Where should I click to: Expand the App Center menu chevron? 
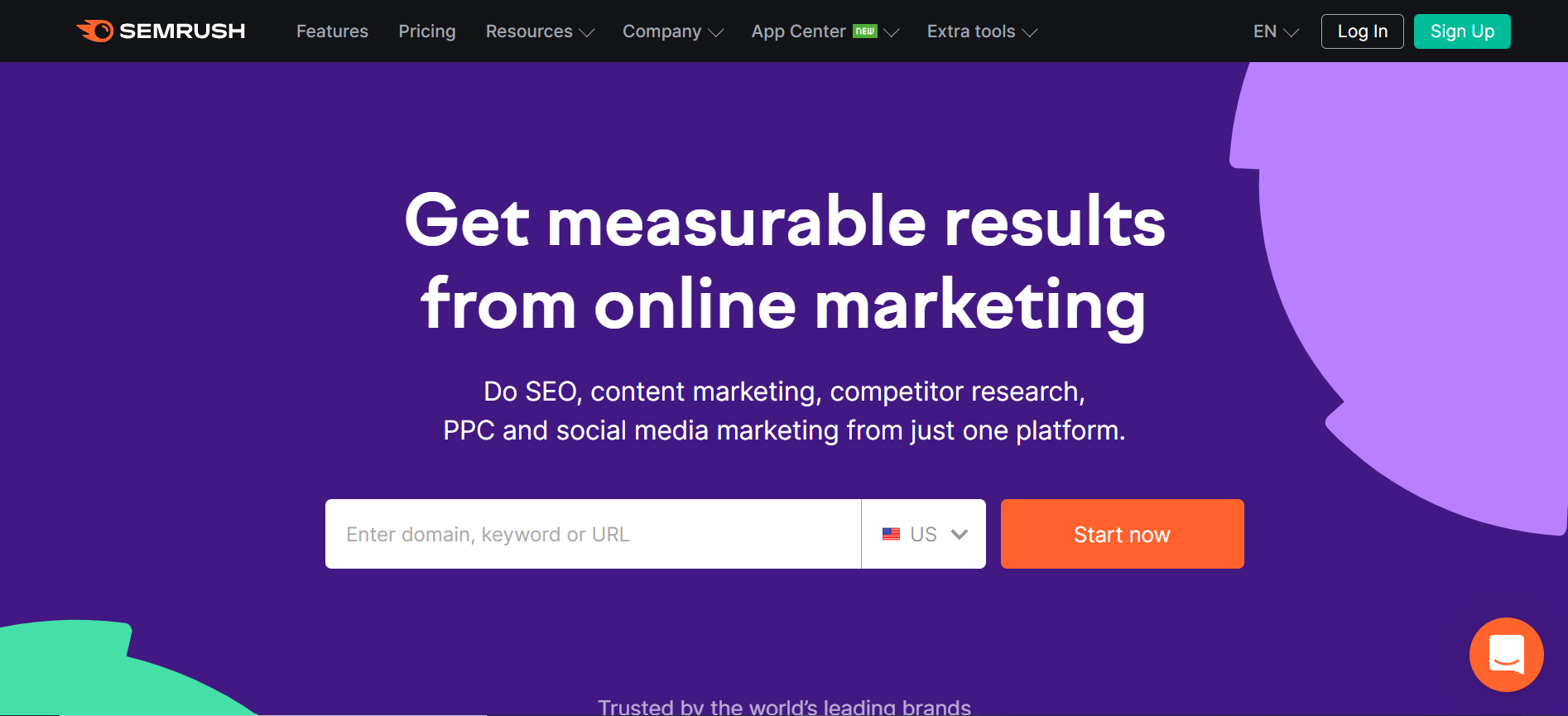tap(892, 32)
